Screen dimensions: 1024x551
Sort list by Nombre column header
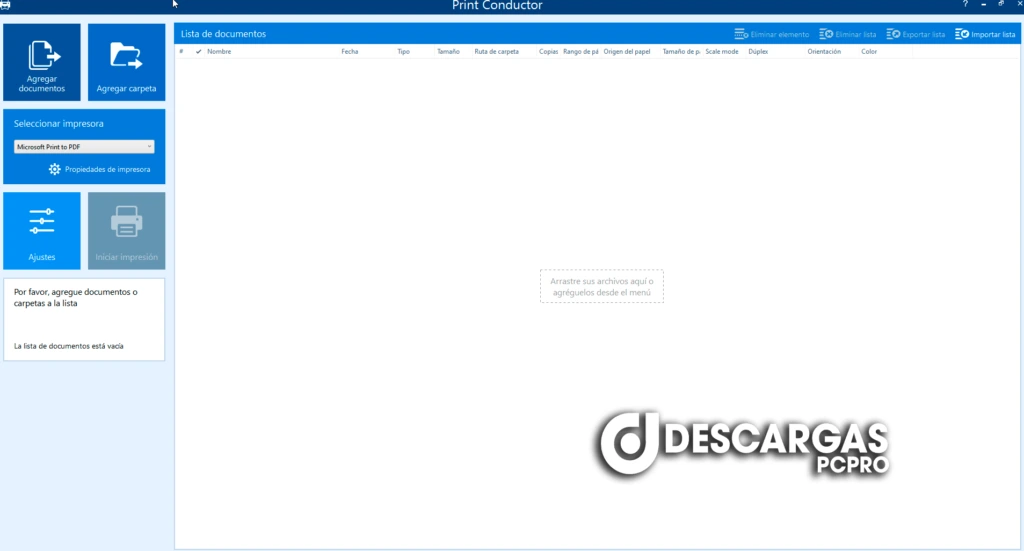point(219,51)
